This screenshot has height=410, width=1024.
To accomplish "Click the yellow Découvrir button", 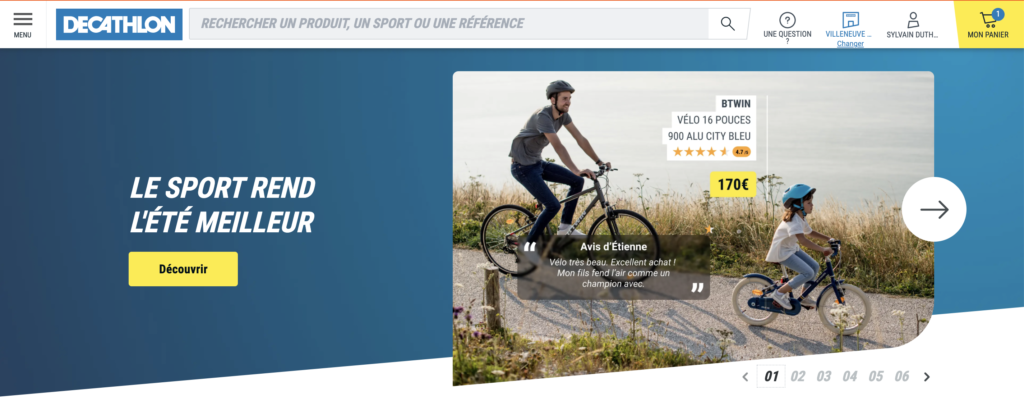I will [x=183, y=269].
